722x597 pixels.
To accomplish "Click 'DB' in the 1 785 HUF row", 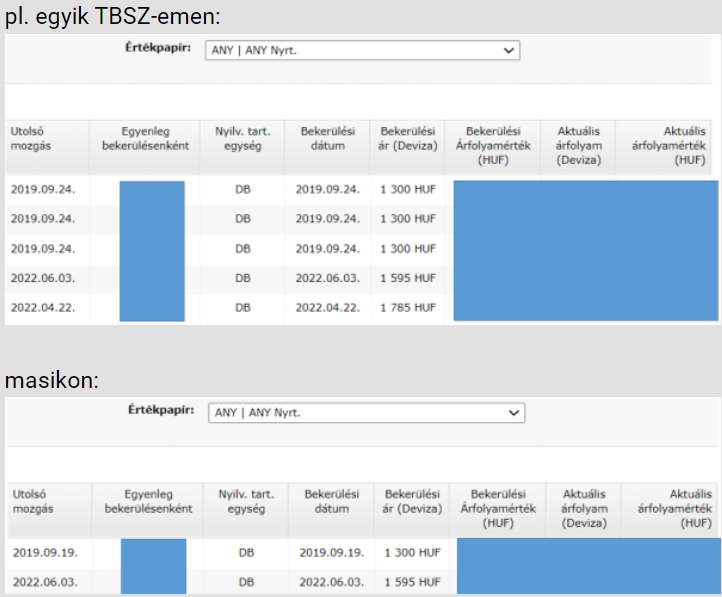I will 243,307.
